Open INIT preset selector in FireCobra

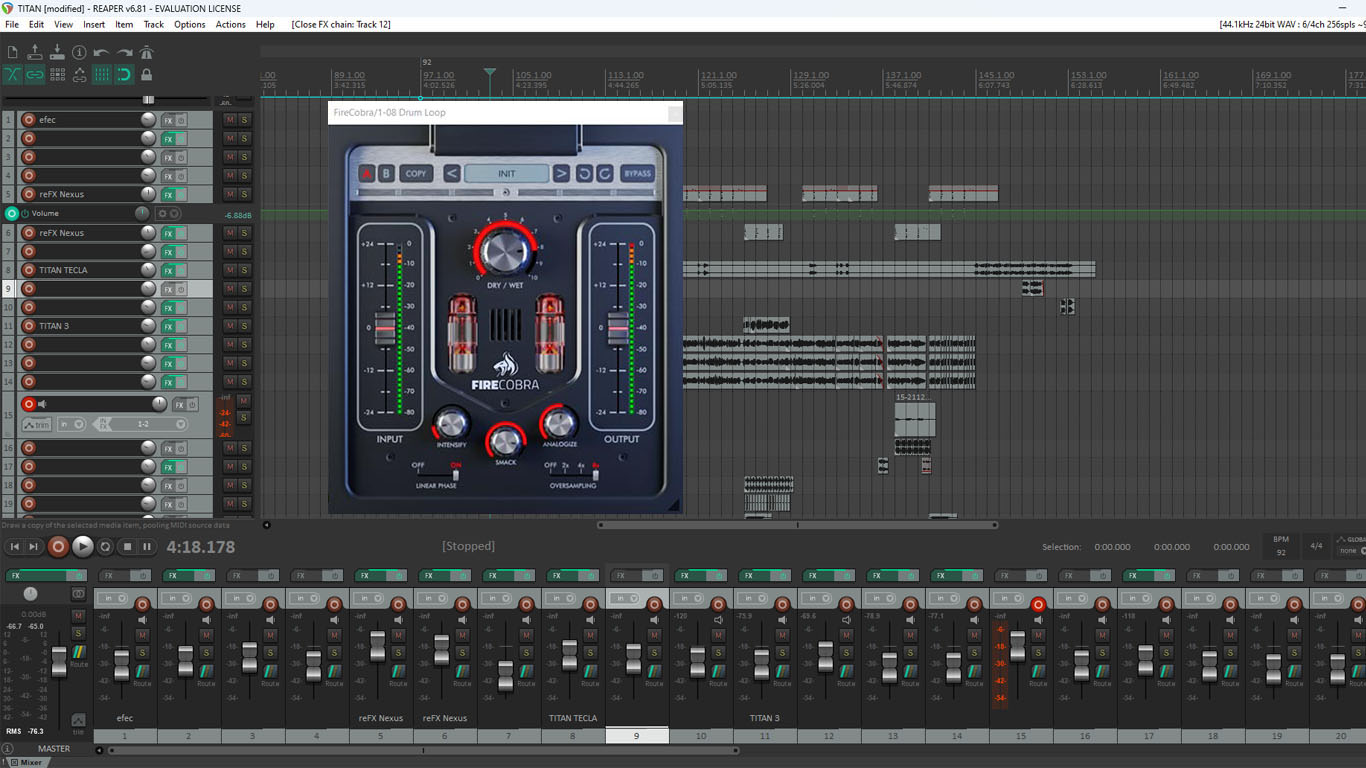pyautogui.click(x=507, y=173)
